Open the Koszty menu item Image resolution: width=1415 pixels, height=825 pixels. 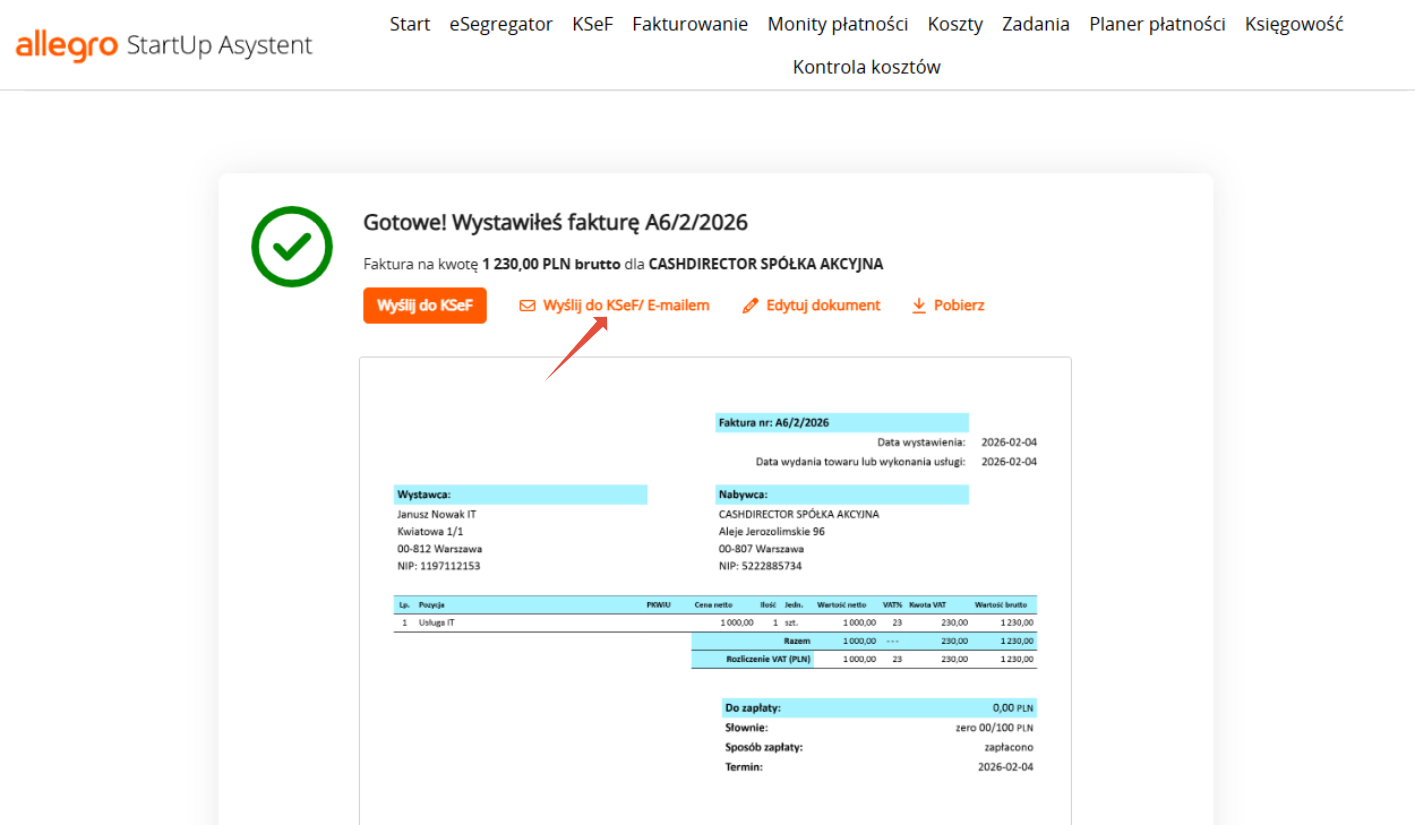[x=955, y=24]
